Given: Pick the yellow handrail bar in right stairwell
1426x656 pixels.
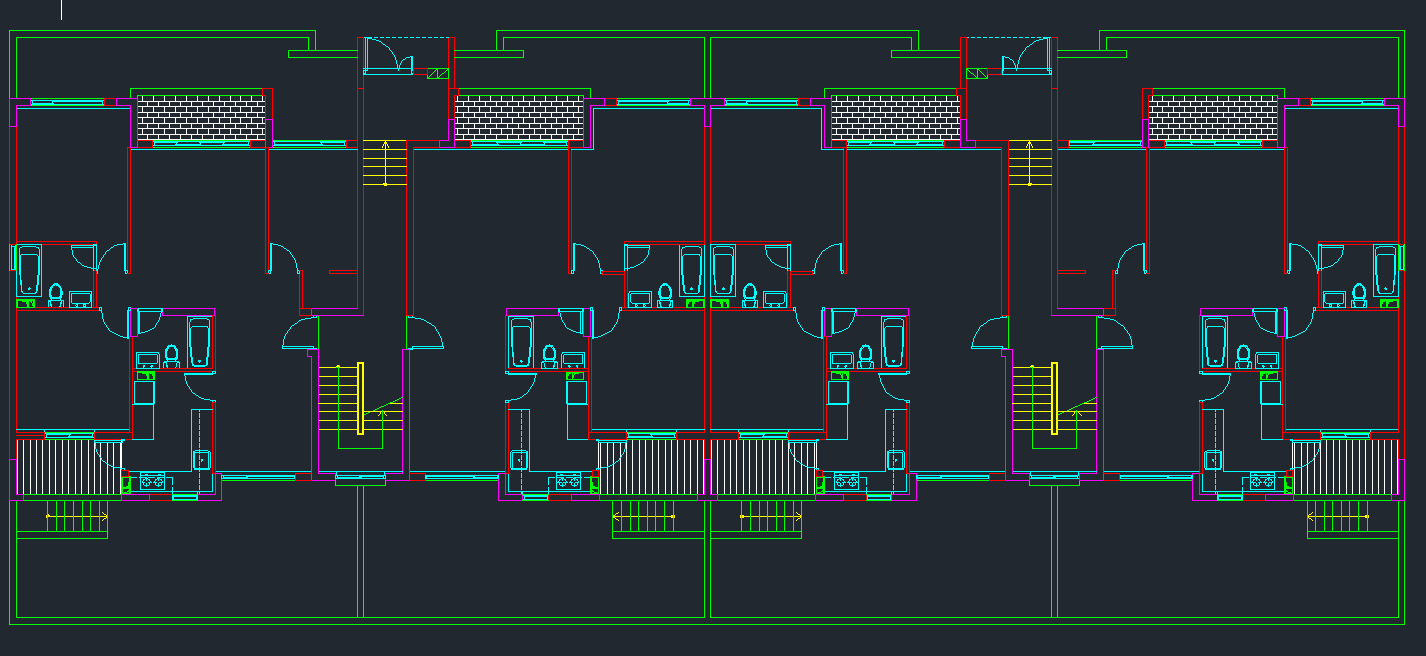Looking at the screenshot, I should coord(1054,398).
